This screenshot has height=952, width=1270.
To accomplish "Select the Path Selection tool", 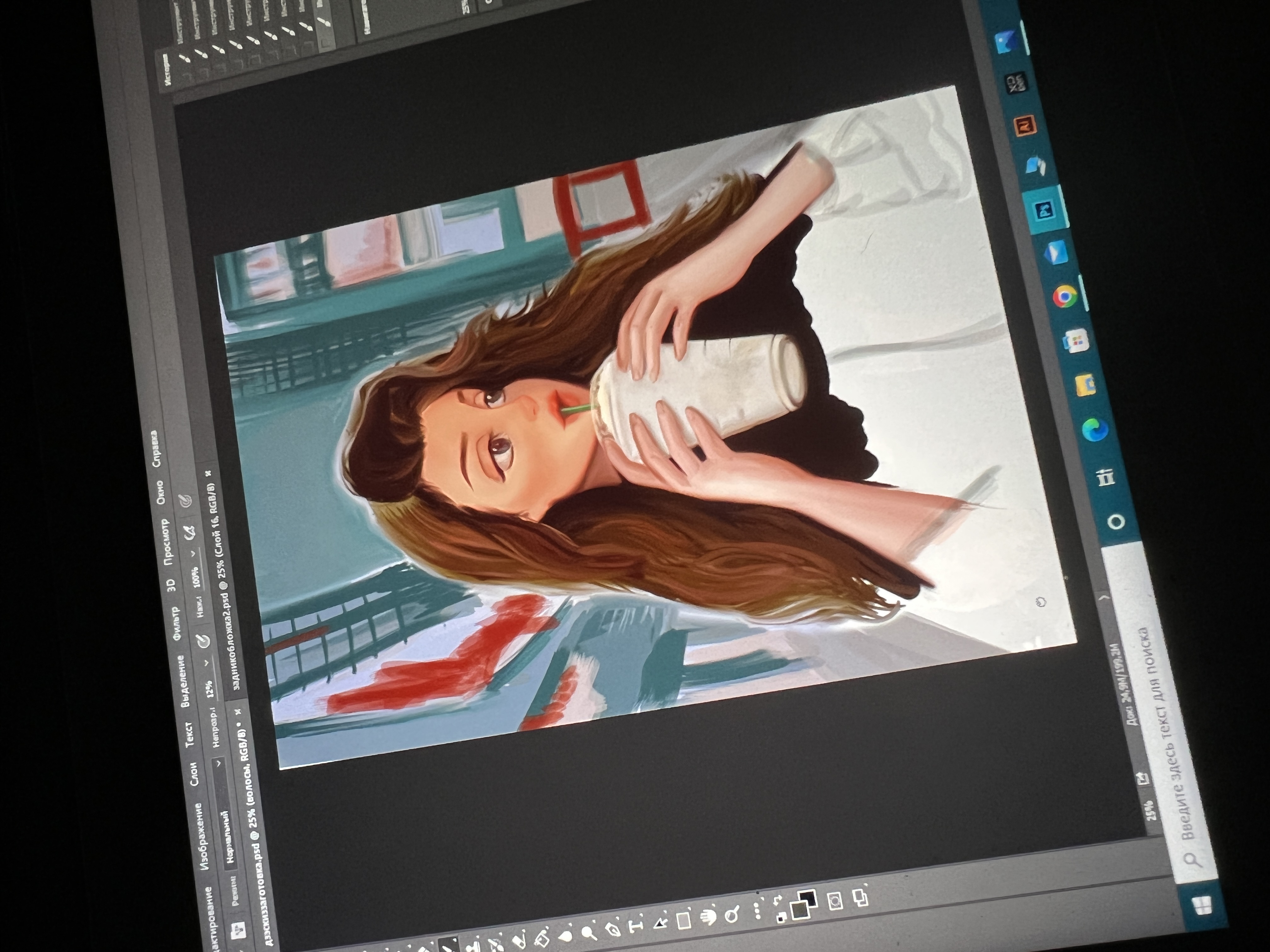I will pyautogui.click(x=660, y=923).
